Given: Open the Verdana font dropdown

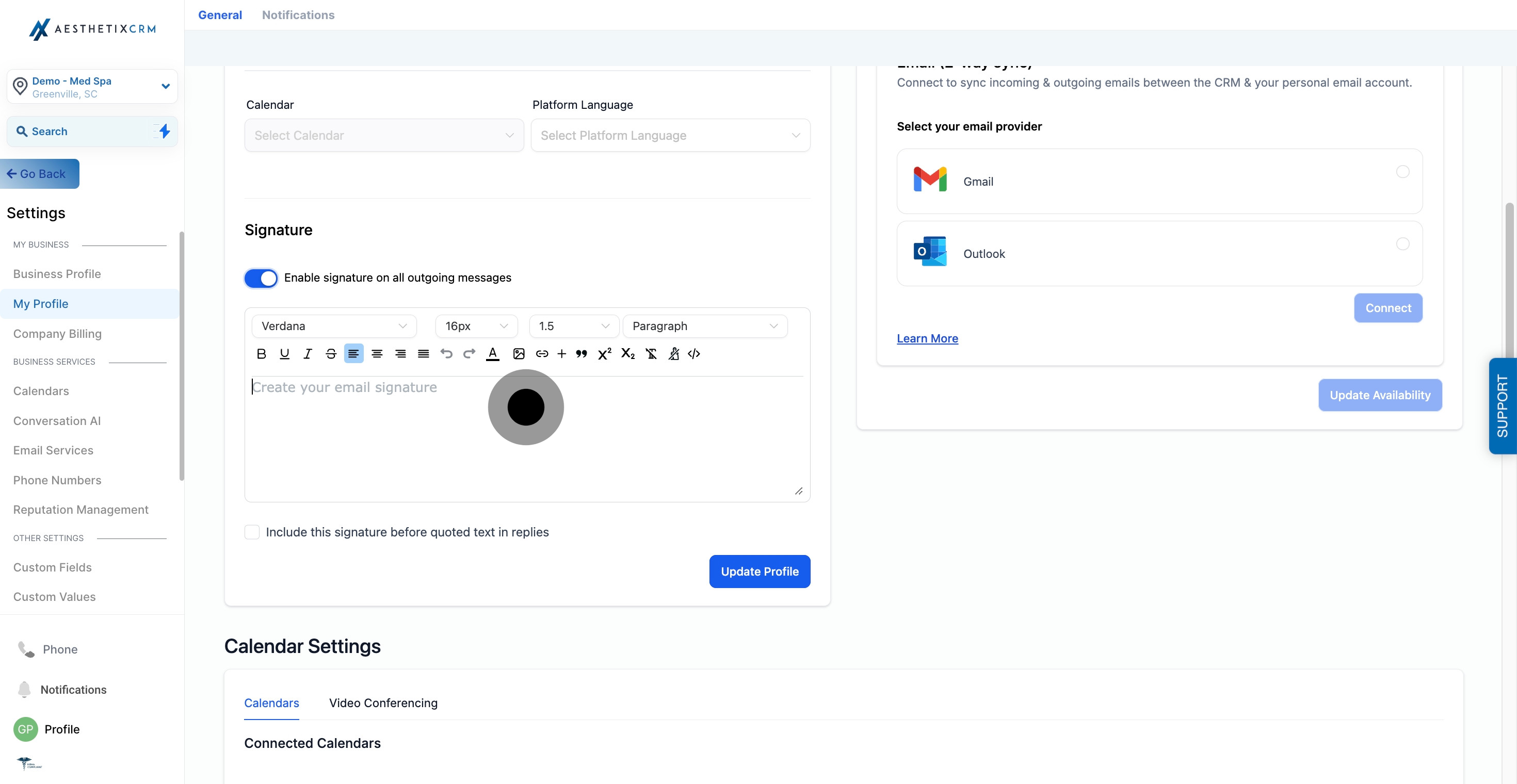Looking at the screenshot, I should click(334, 326).
